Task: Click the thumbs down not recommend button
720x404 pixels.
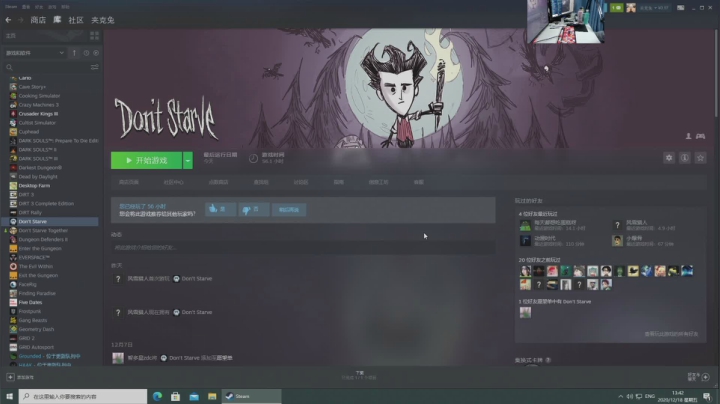Action: pos(253,209)
